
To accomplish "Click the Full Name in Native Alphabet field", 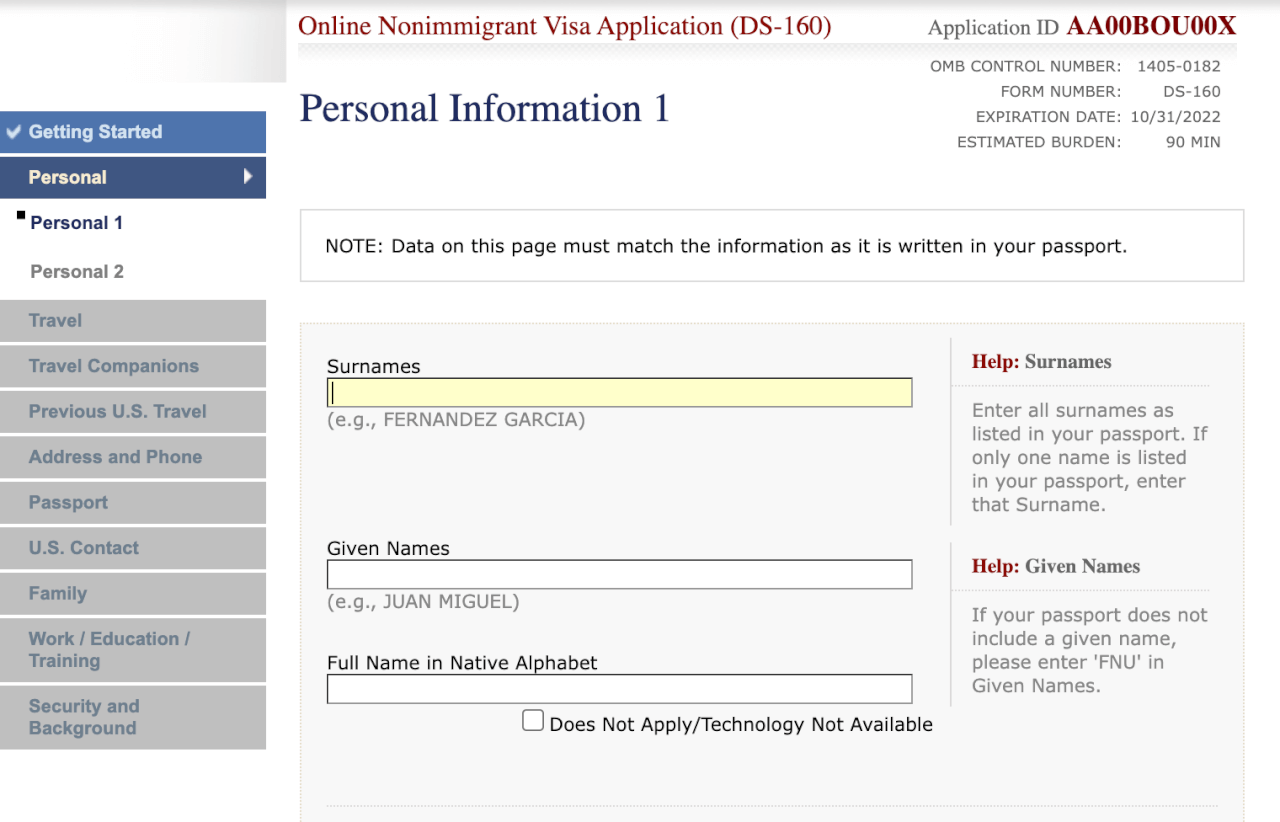I will [x=619, y=689].
